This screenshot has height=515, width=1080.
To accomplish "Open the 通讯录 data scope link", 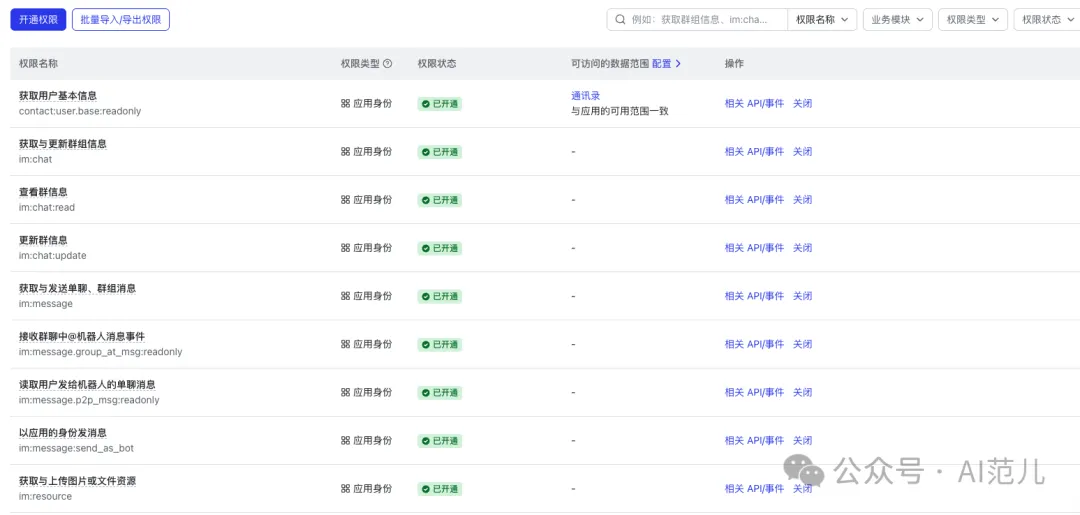I will [585, 96].
